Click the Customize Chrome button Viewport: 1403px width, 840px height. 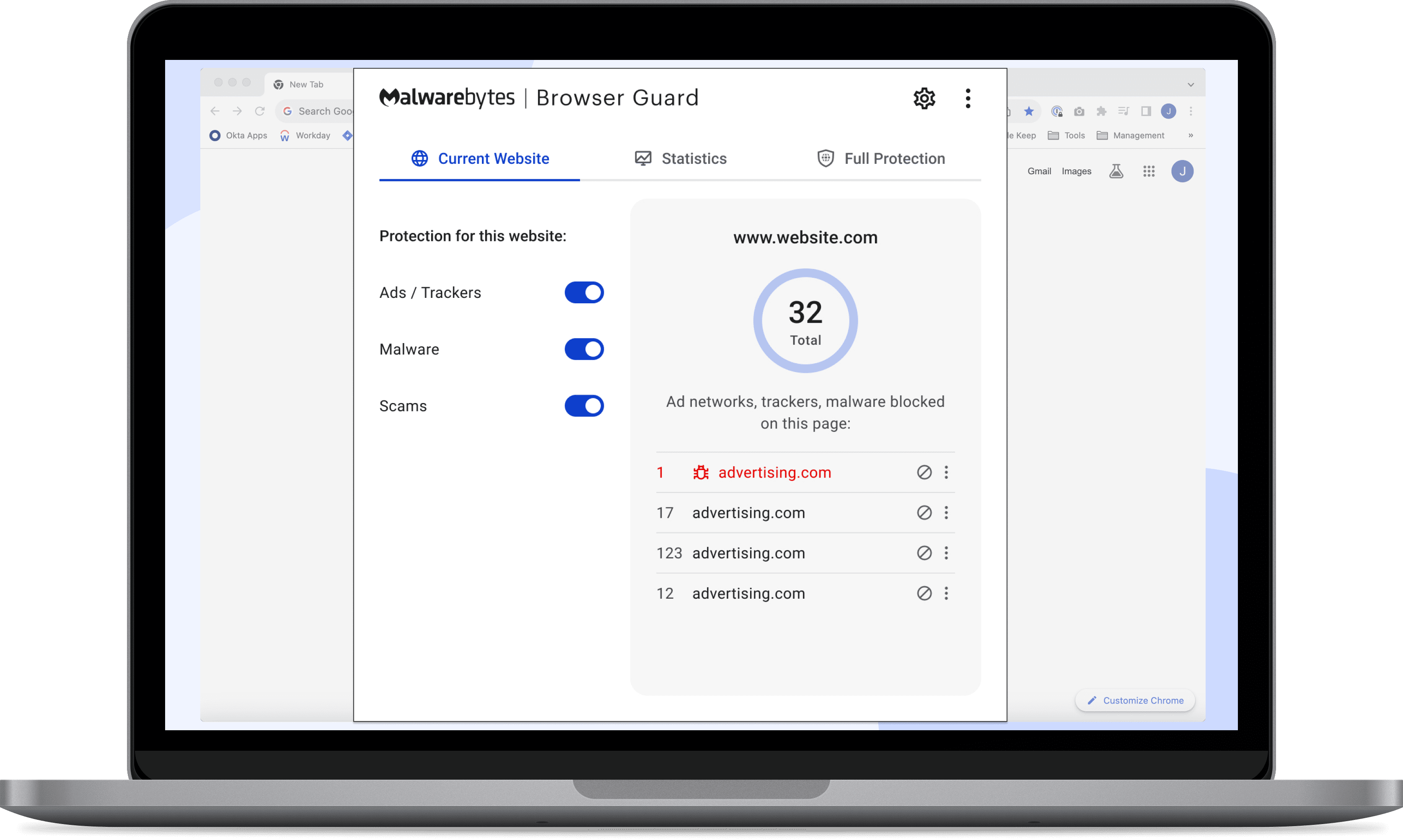pyautogui.click(x=1135, y=701)
